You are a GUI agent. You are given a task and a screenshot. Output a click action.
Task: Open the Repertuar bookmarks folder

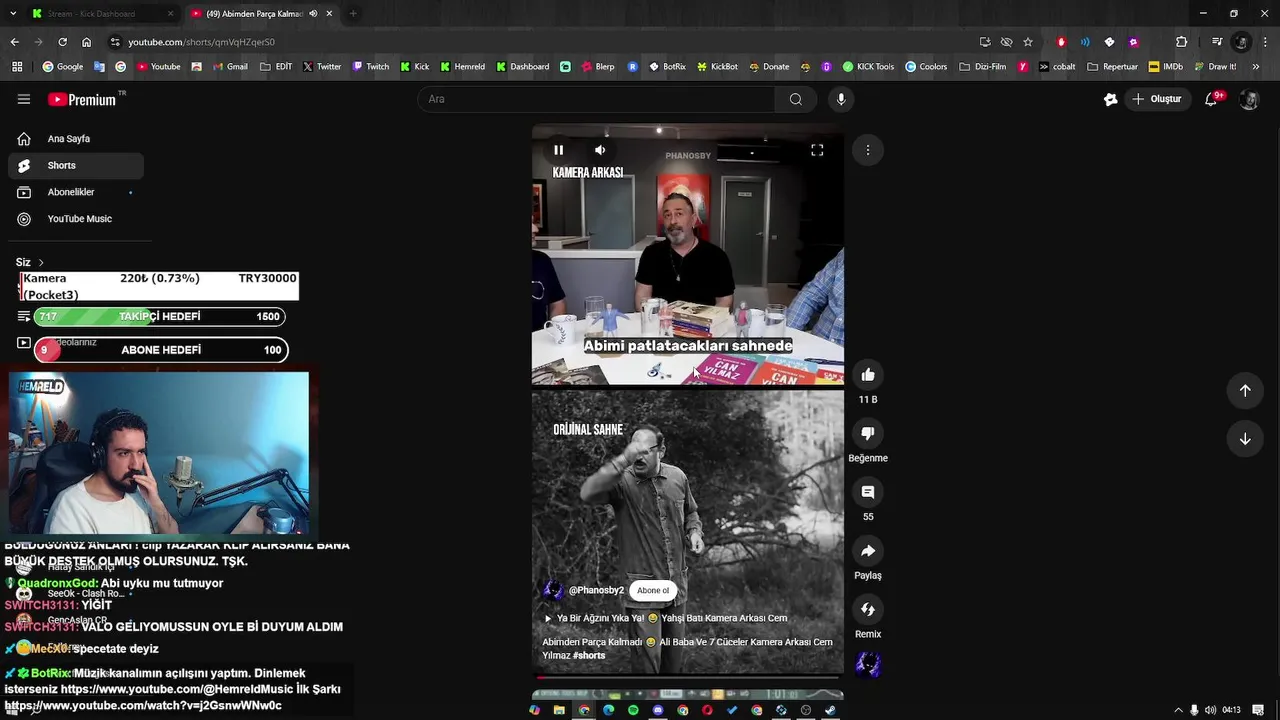tap(1112, 67)
